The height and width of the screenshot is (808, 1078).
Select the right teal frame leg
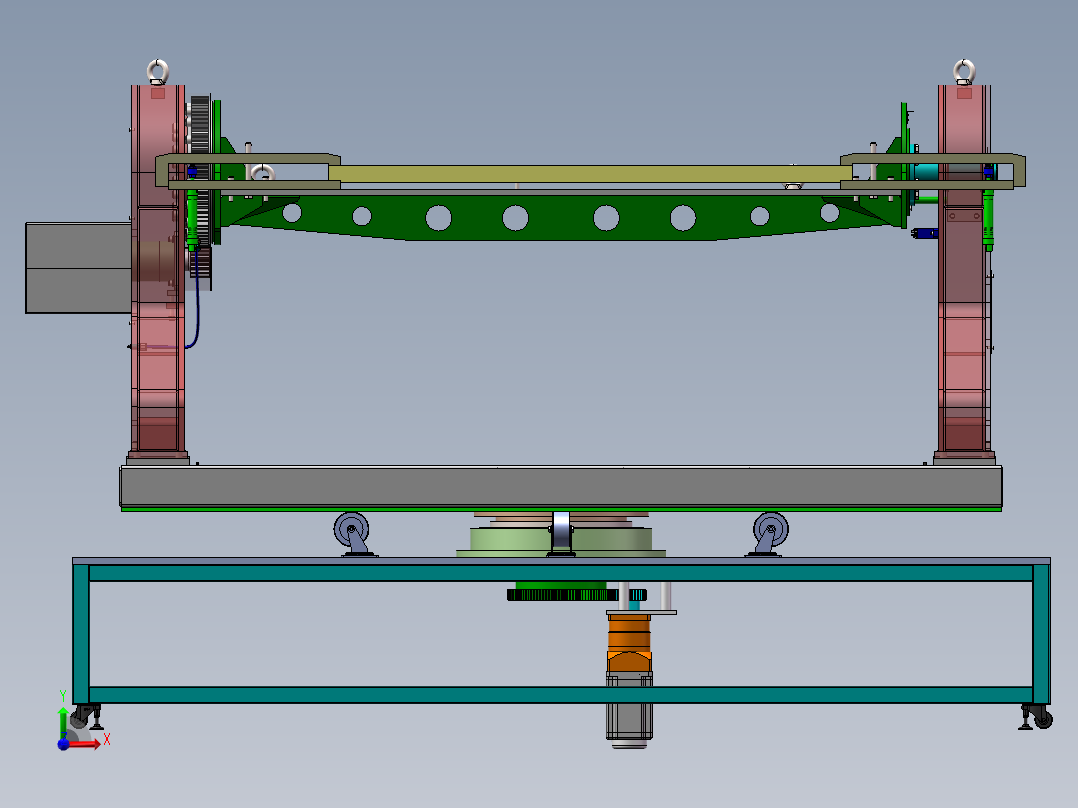(x=1041, y=633)
